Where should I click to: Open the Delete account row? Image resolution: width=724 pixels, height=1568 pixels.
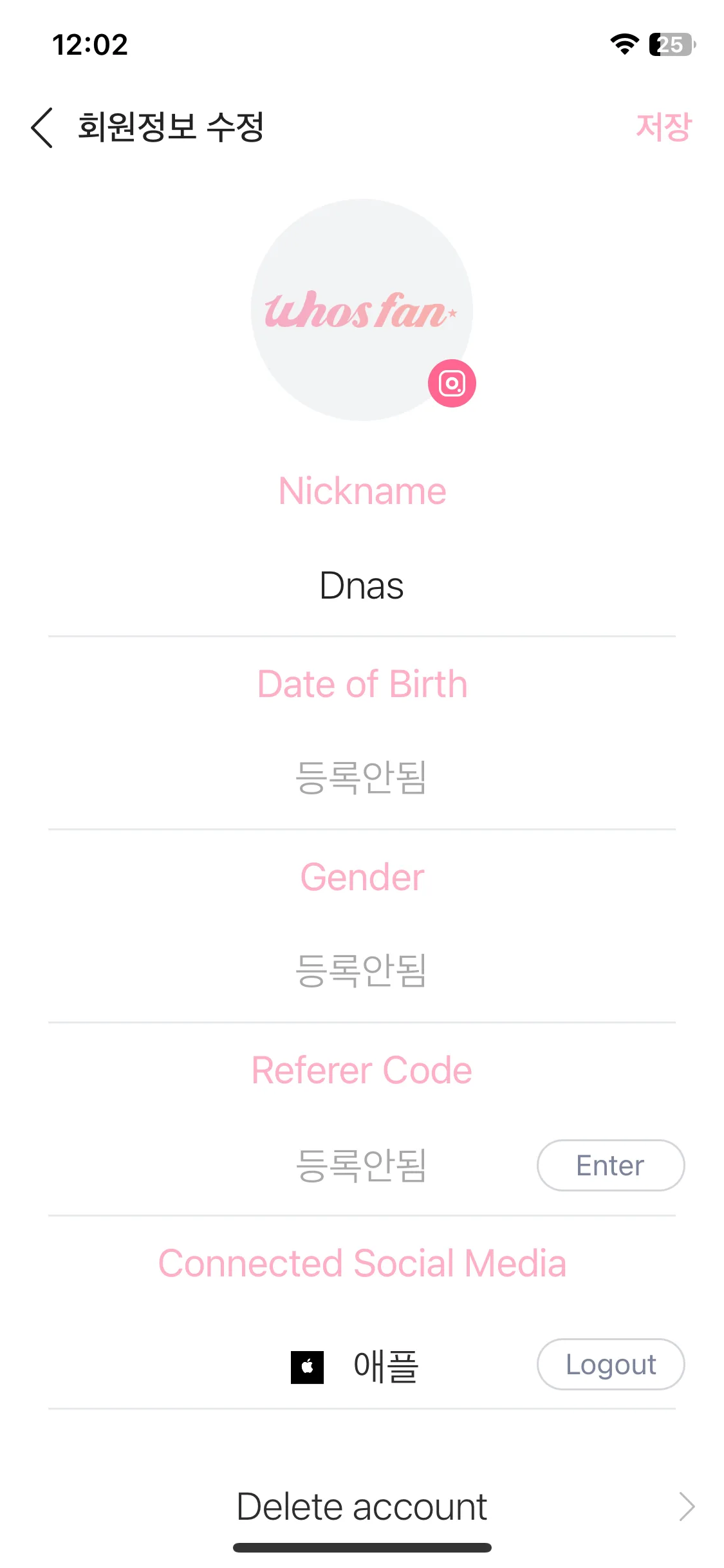362,1507
